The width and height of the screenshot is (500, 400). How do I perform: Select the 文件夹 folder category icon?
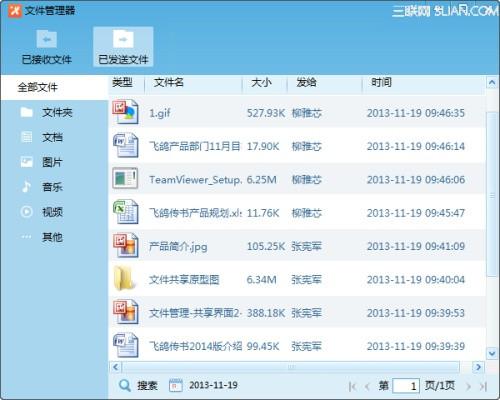click(26, 112)
